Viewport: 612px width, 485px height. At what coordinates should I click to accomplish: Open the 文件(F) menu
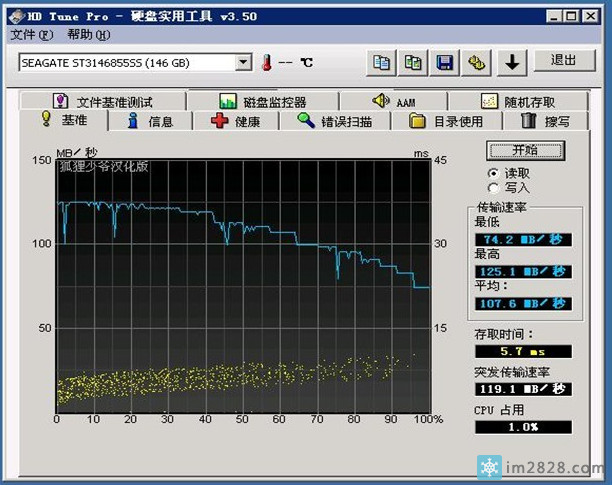31,35
